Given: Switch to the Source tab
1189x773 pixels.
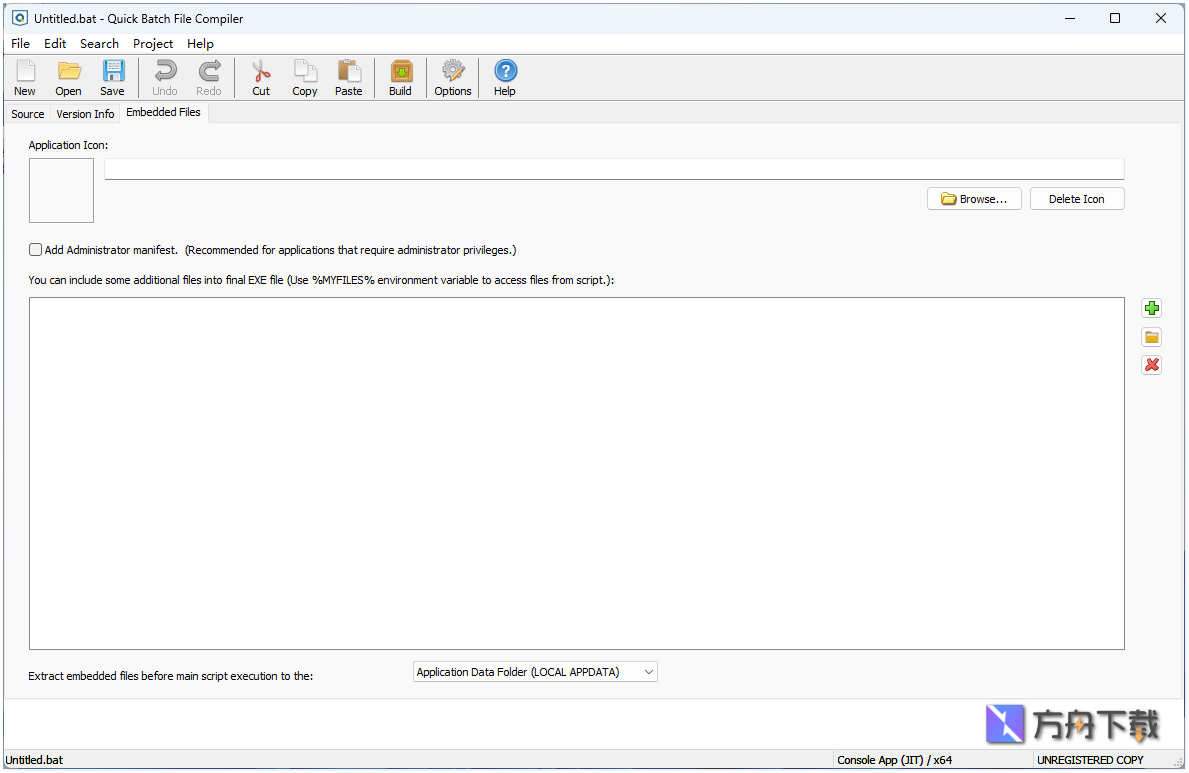Looking at the screenshot, I should [x=27, y=113].
